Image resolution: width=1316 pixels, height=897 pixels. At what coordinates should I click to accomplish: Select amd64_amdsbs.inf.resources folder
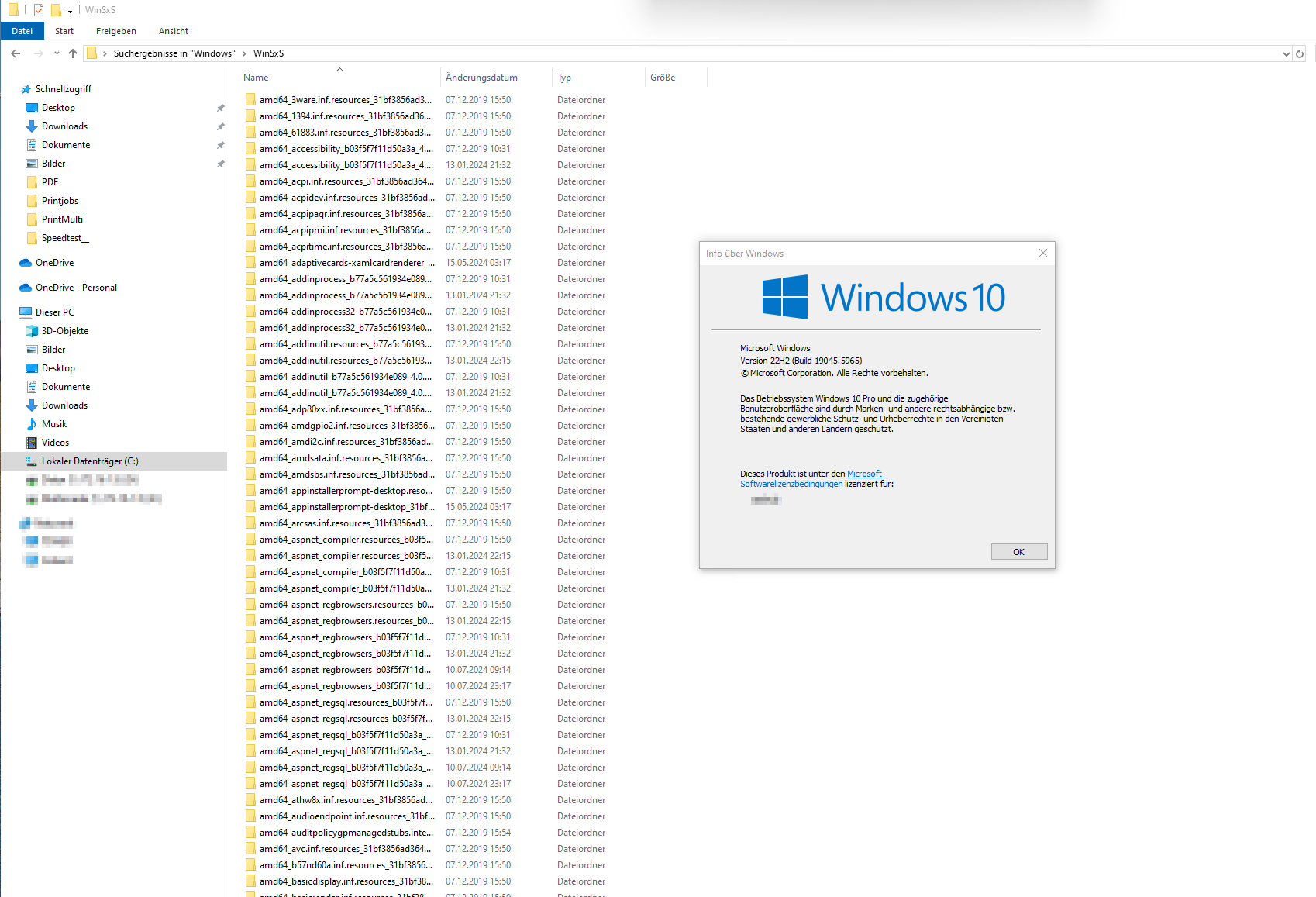click(347, 474)
